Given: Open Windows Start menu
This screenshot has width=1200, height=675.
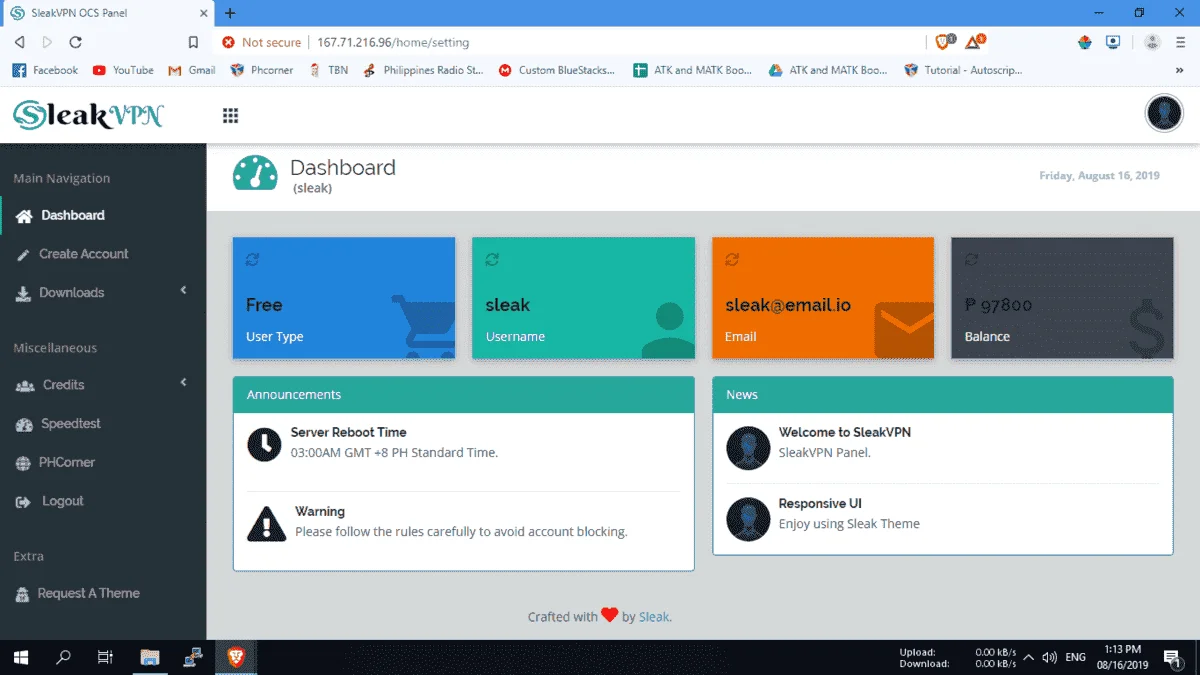Looking at the screenshot, I should click(20, 657).
